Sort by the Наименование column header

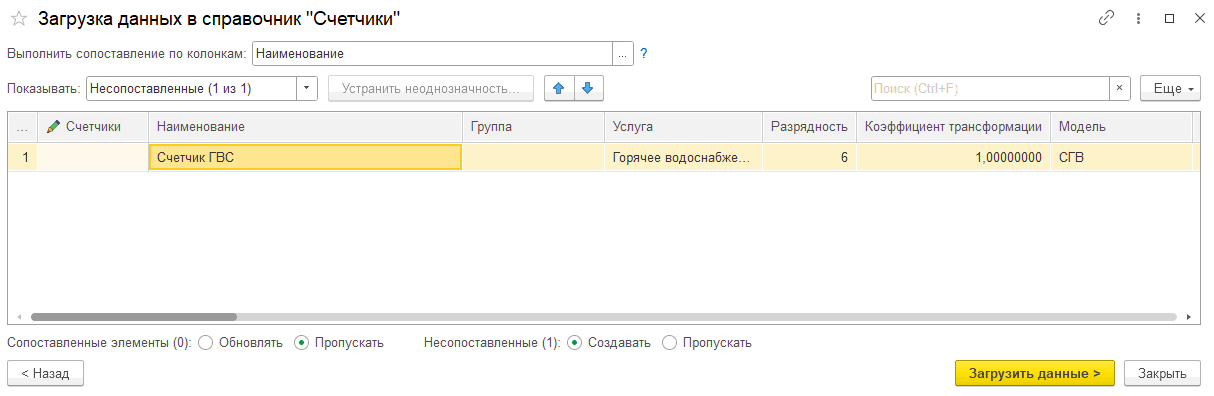pos(305,126)
